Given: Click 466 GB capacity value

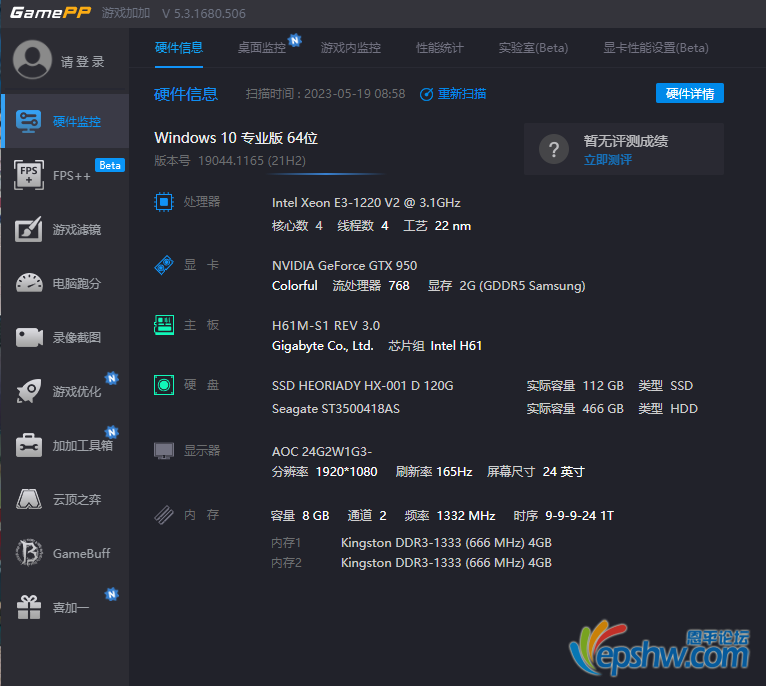Looking at the screenshot, I should pos(603,408).
